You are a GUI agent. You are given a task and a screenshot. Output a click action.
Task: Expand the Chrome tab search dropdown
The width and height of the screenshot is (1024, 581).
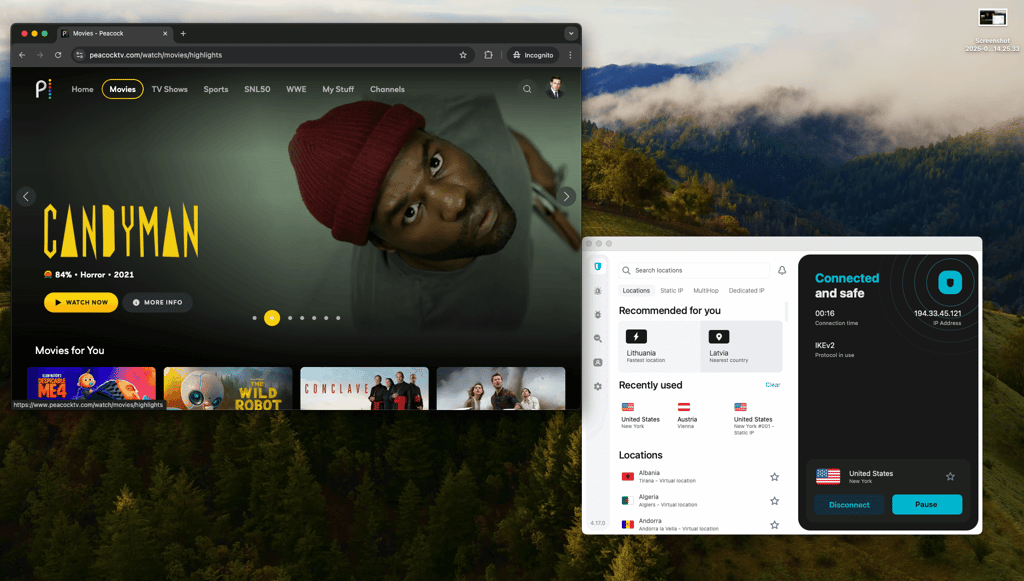click(x=571, y=33)
